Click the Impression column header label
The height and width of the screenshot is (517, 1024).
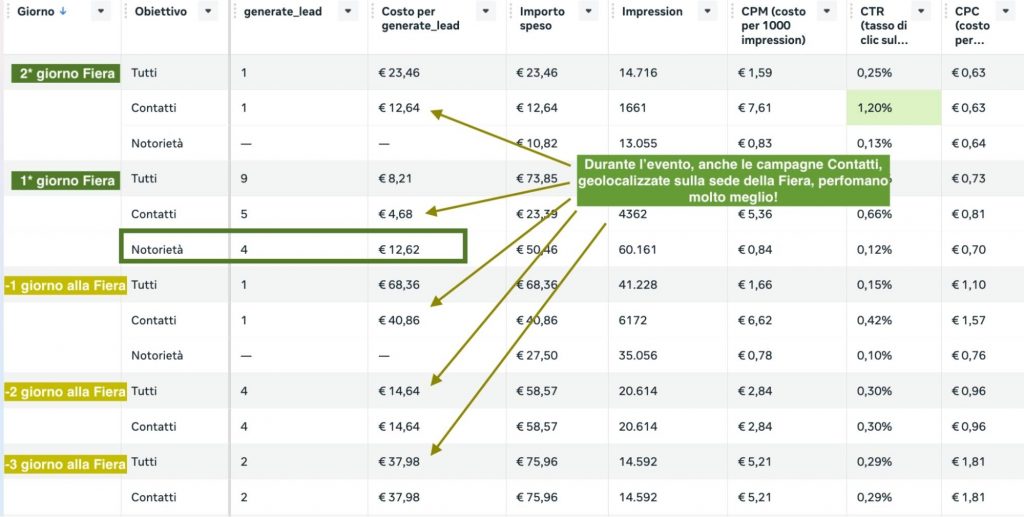coord(652,12)
